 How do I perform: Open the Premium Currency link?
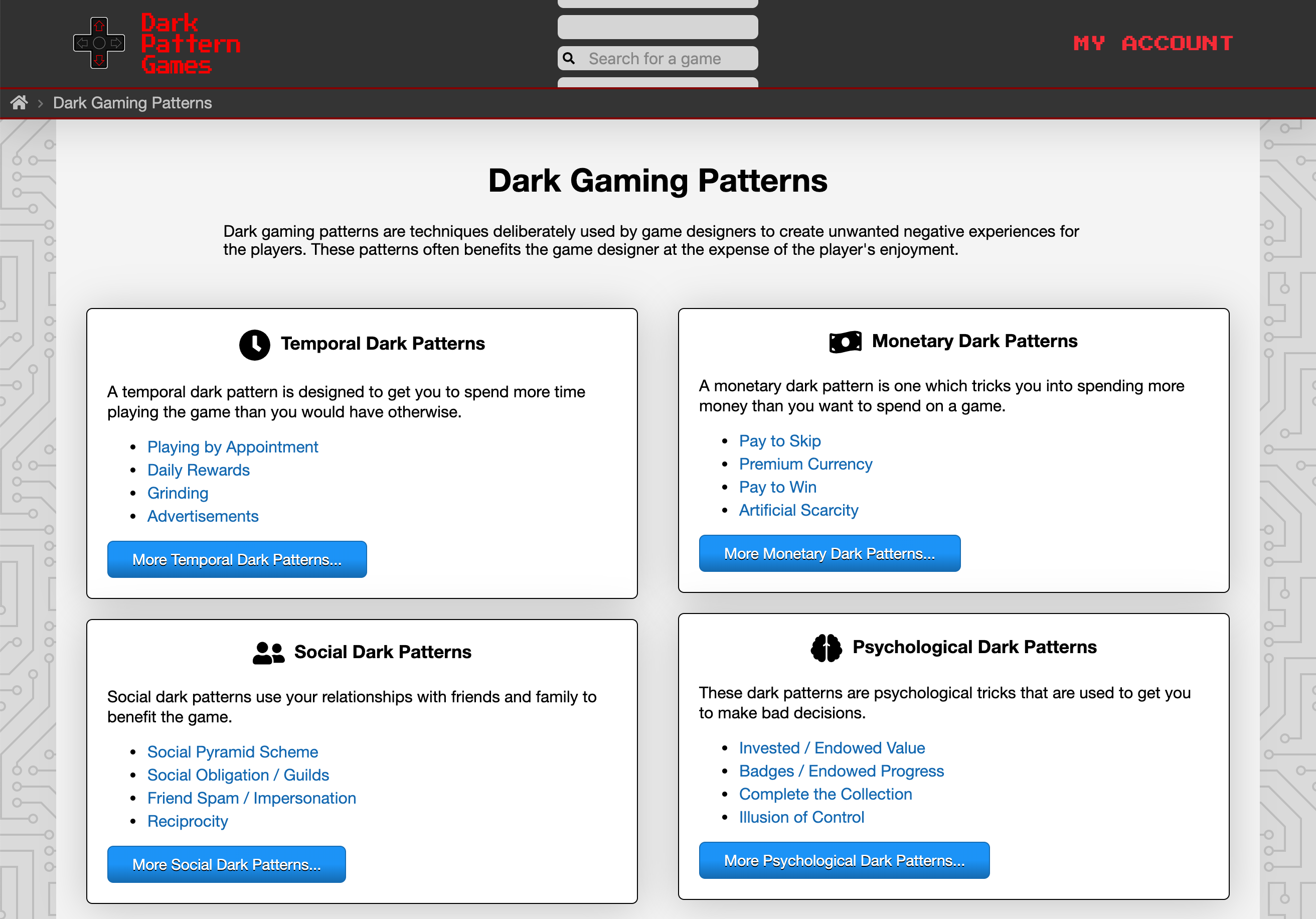(805, 464)
